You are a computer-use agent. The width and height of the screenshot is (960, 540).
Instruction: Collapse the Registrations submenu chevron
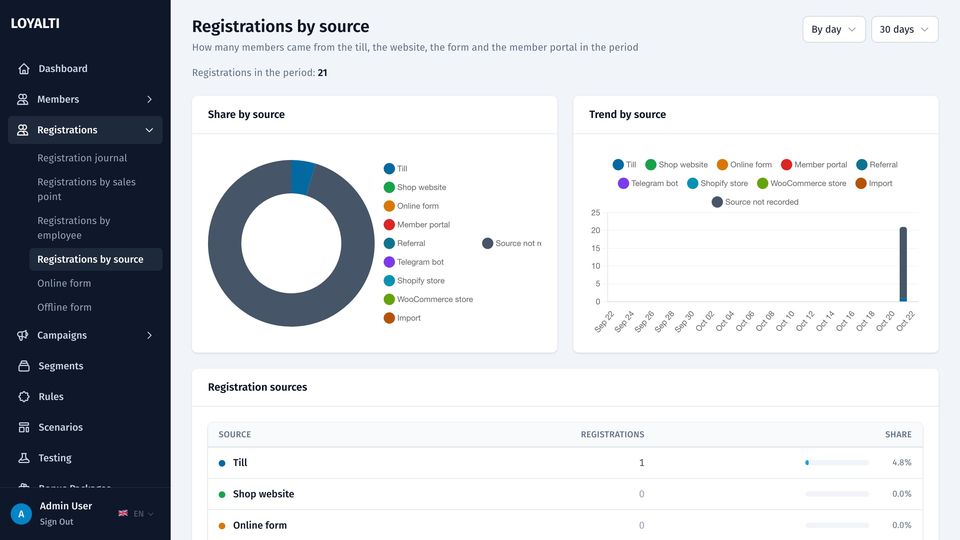[x=149, y=130]
